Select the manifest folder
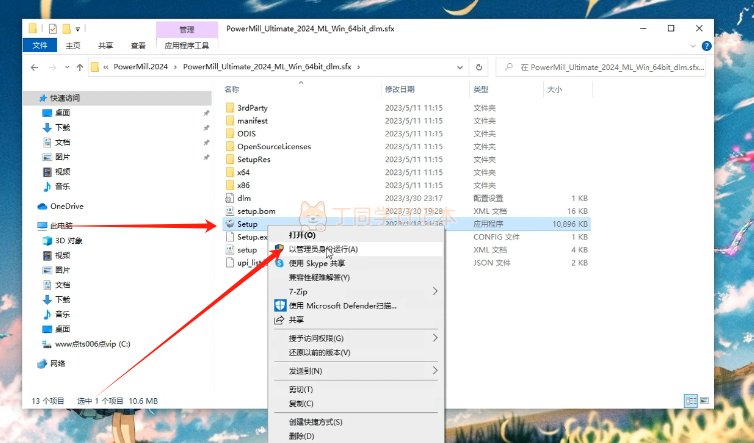The width and height of the screenshot is (754, 443). [x=252, y=121]
